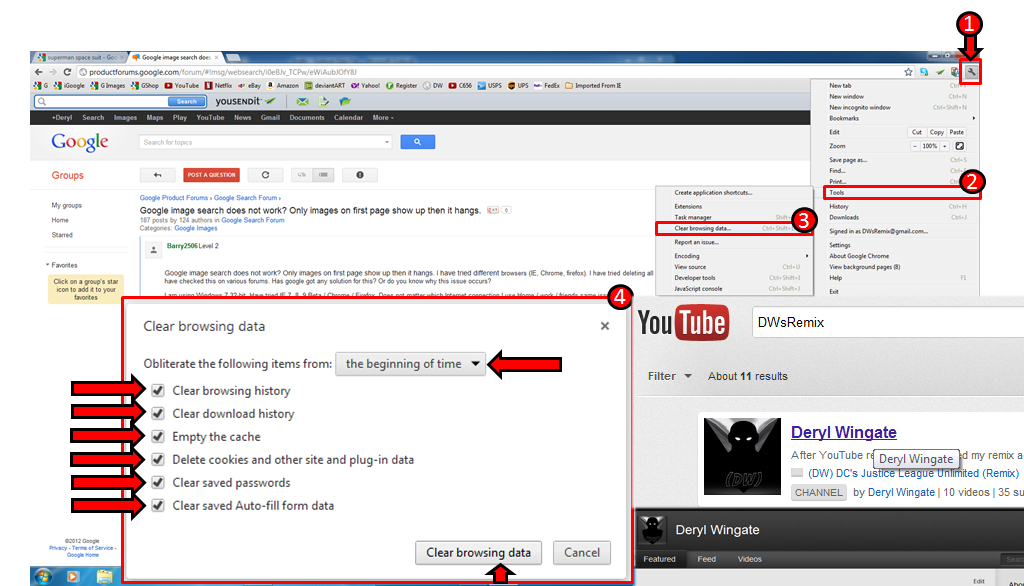Reload the page with the refresh icon
Image resolution: width=1024 pixels, height=586 pixels.
pyautogui.click(x=67, y=72)
